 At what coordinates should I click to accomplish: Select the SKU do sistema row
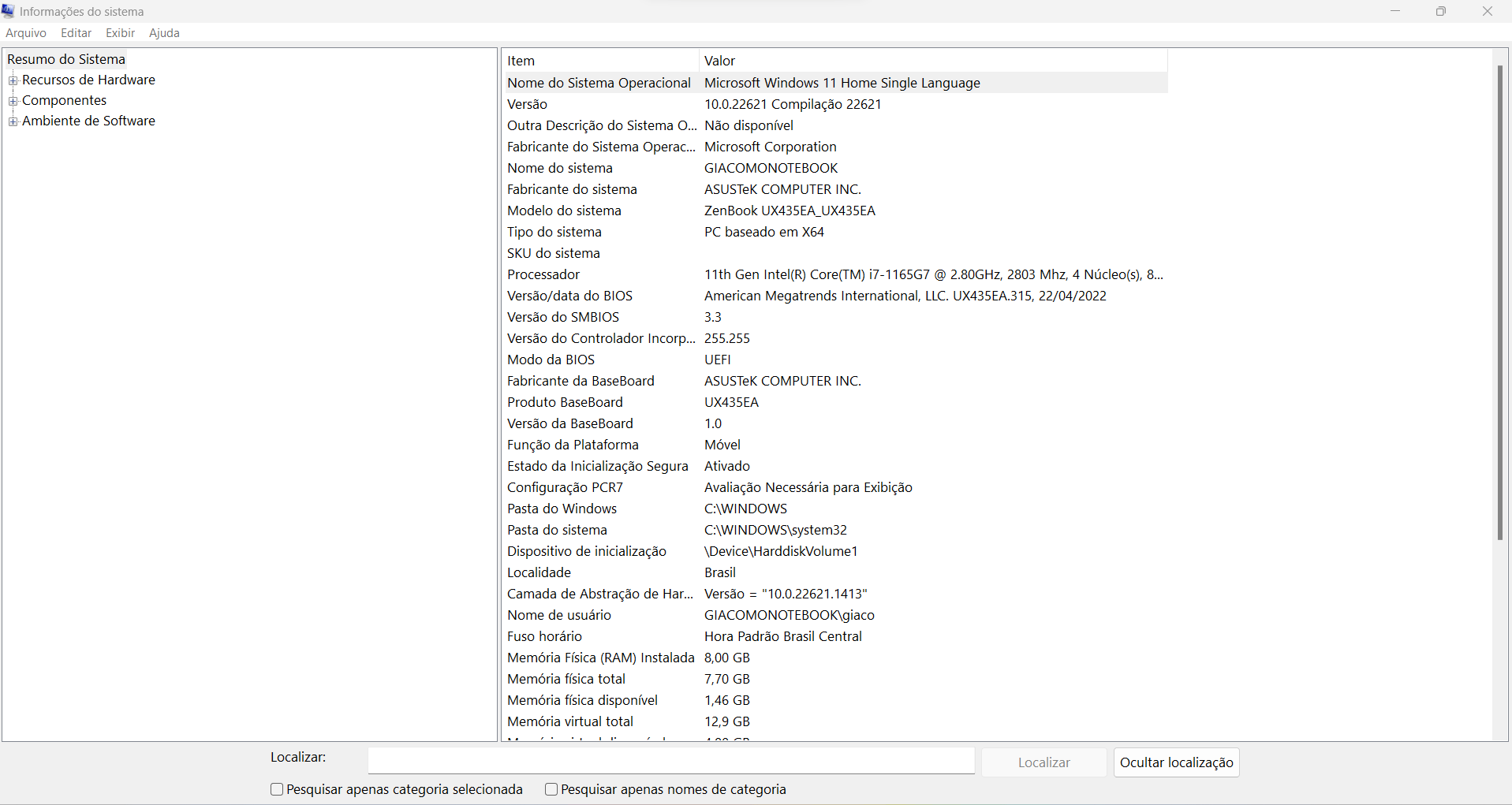pyautogui.click(x=835, y=253)
